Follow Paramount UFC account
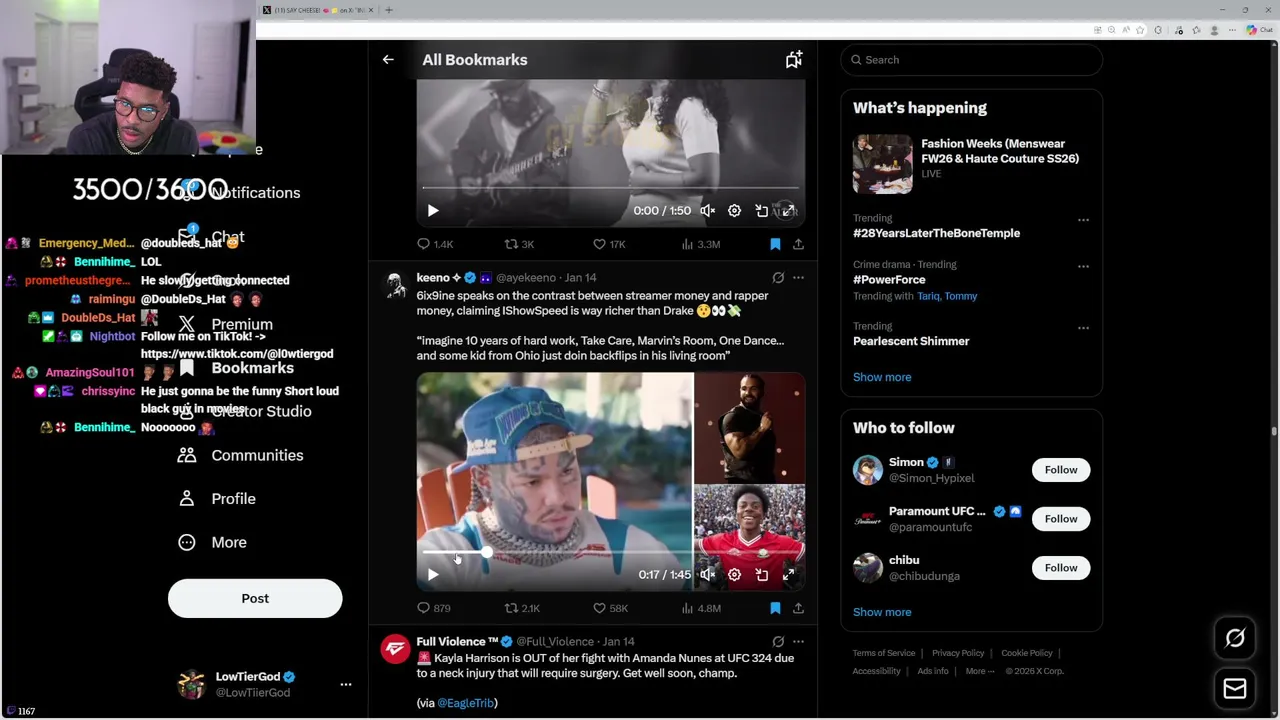Screen dimensions: 1280x720 click(1061, 519)
